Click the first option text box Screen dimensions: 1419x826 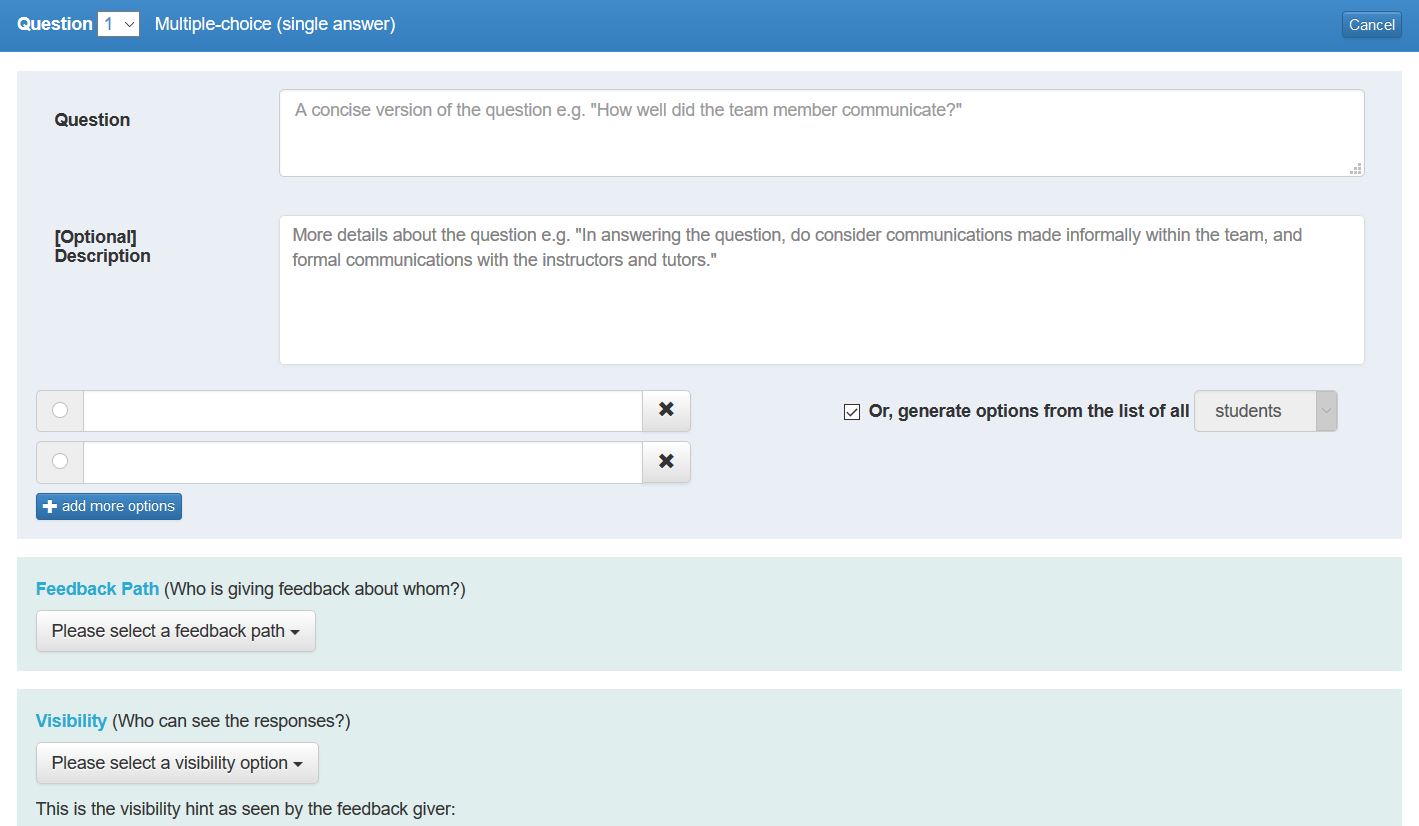click(360, 410)
